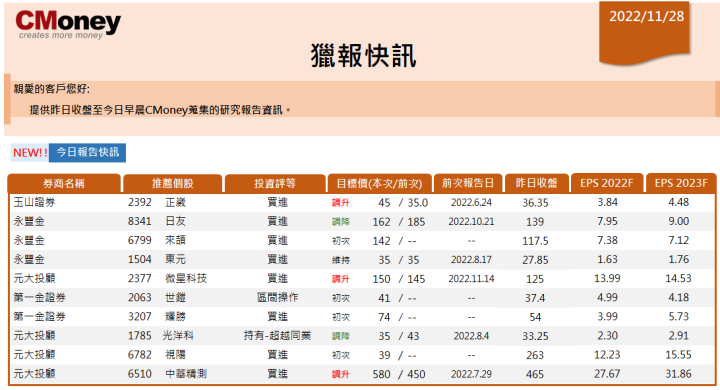The height and width of the screenshot is (390, 720).
Task: Click stock 8341 日友
Action: (x=157, y=221)
